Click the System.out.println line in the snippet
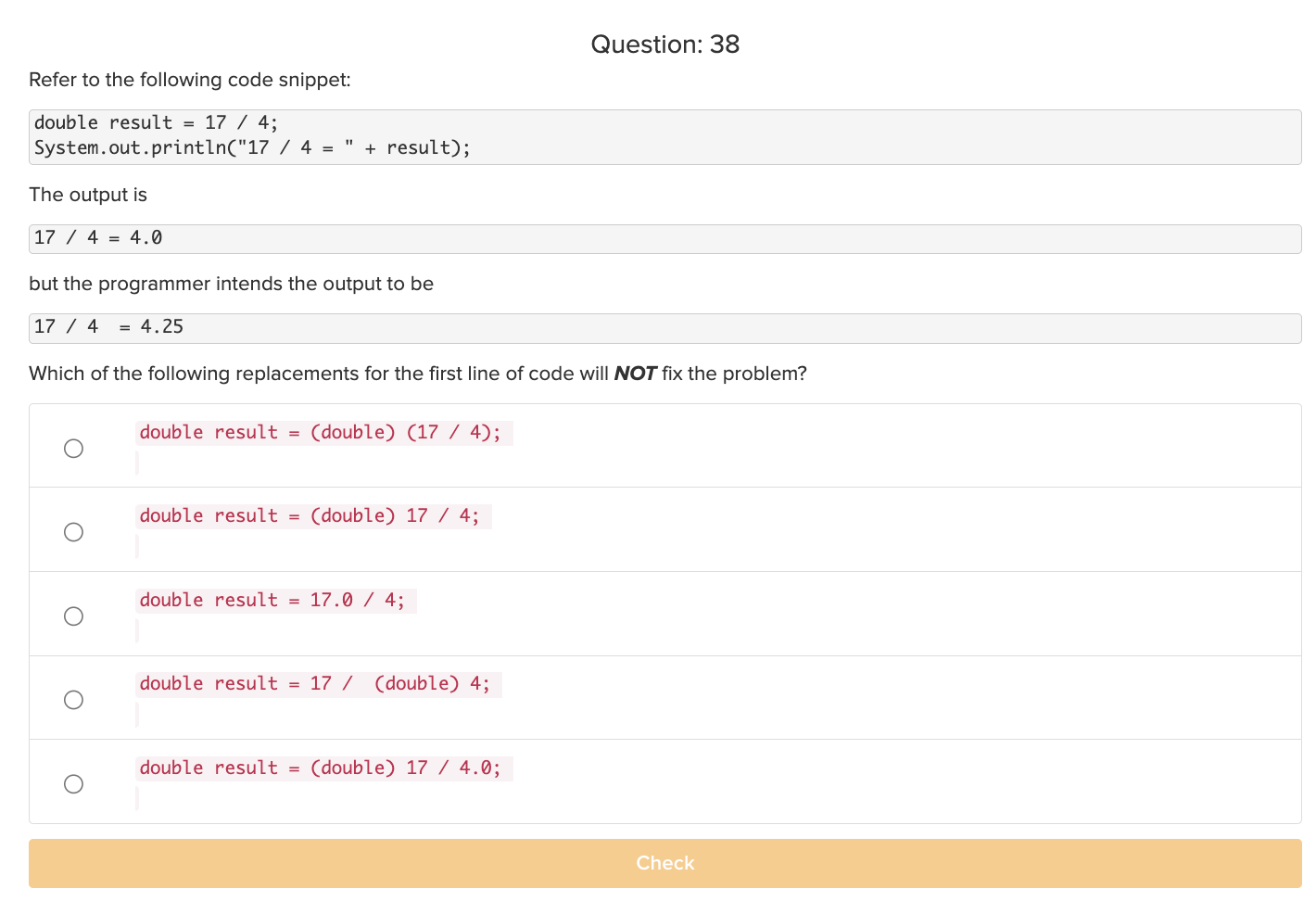The width and height of the screenshot is (1316, 914). [252, 147]
